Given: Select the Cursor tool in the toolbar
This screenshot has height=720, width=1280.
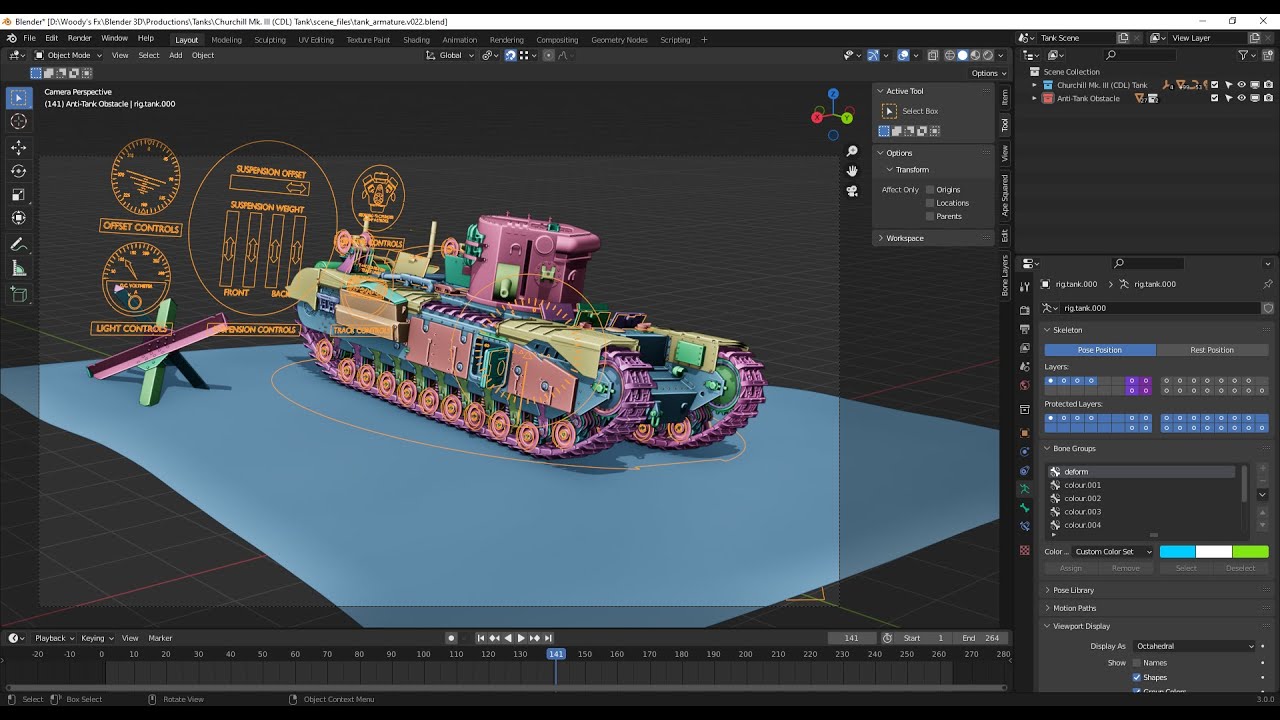Looking at the screenshot, I should point(18,121).
